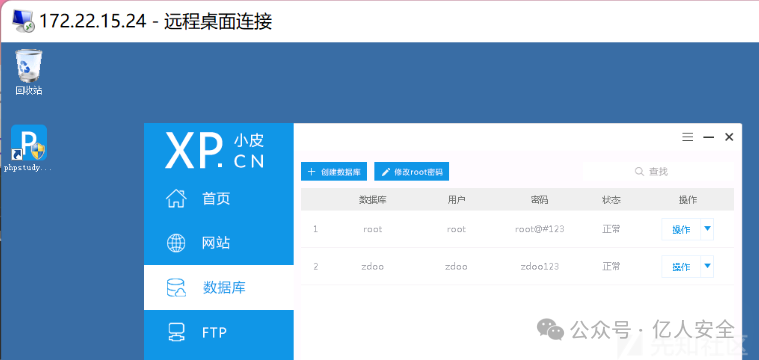Click the XP.CN logo

click(215, 151)
